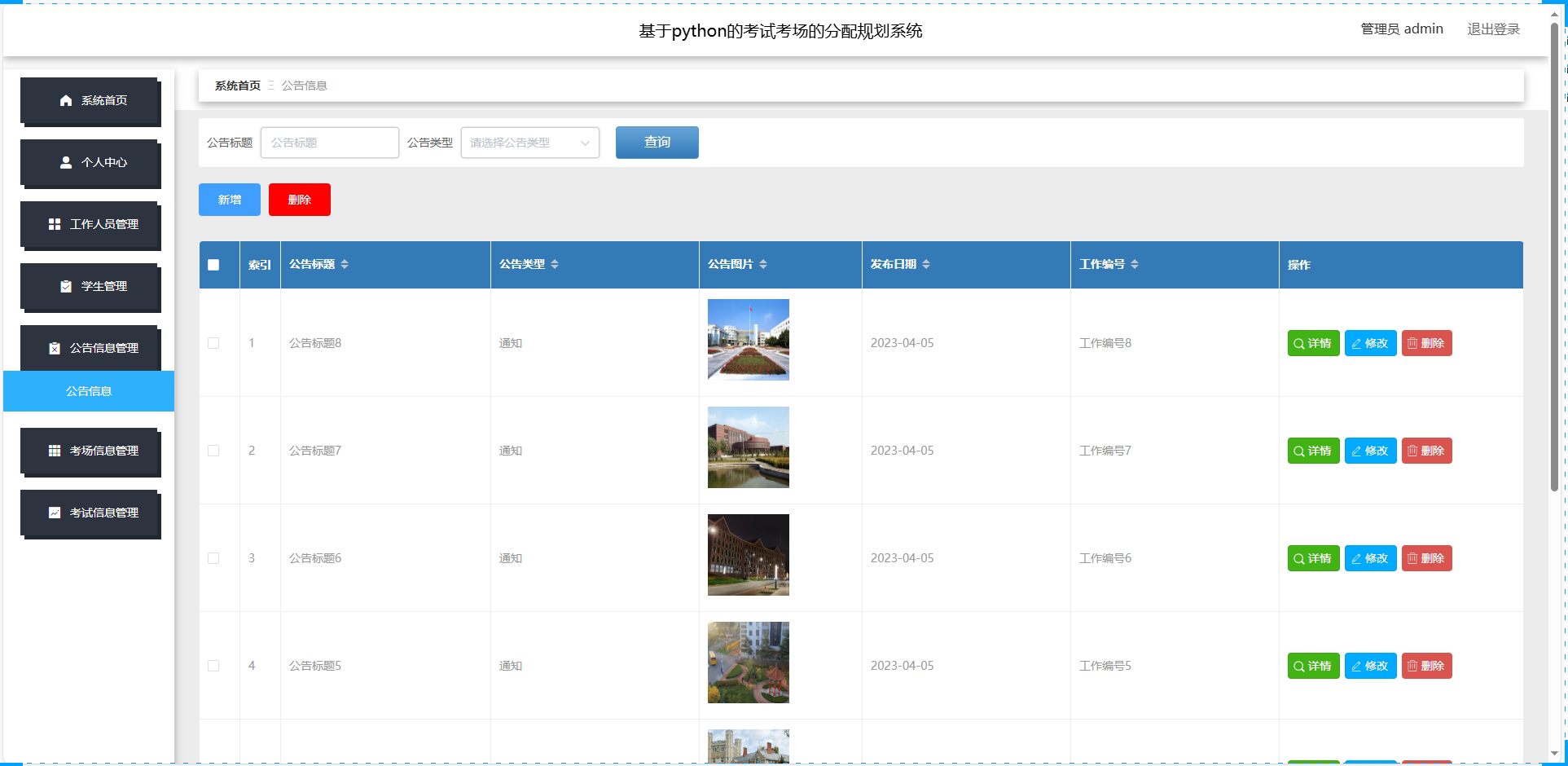Open the image thumbnail for 公告标题5
The width and height of the screenshot is (1568, 766).
click(x=749, y=663)
